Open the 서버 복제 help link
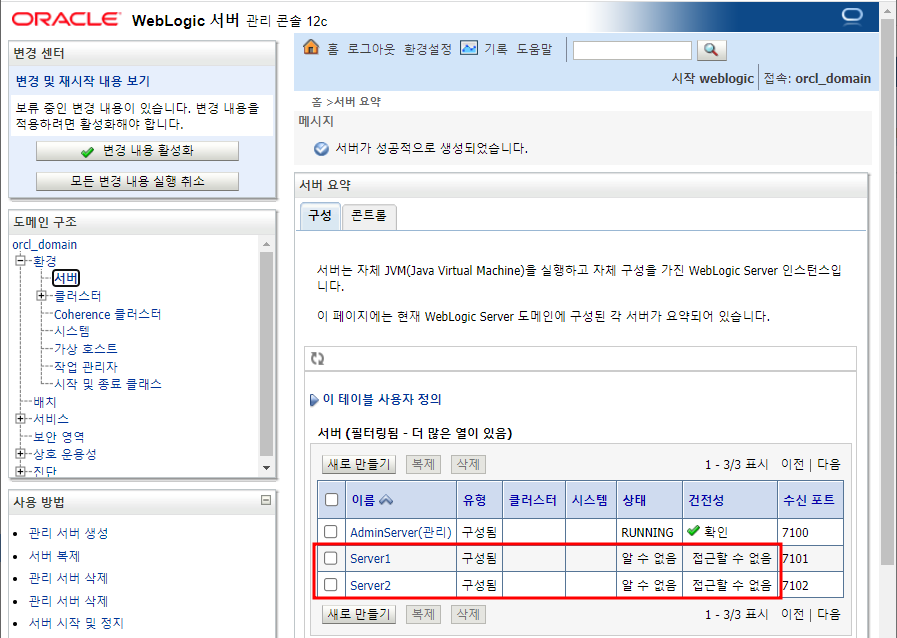 pyautogui.click(x=54, y=556)
